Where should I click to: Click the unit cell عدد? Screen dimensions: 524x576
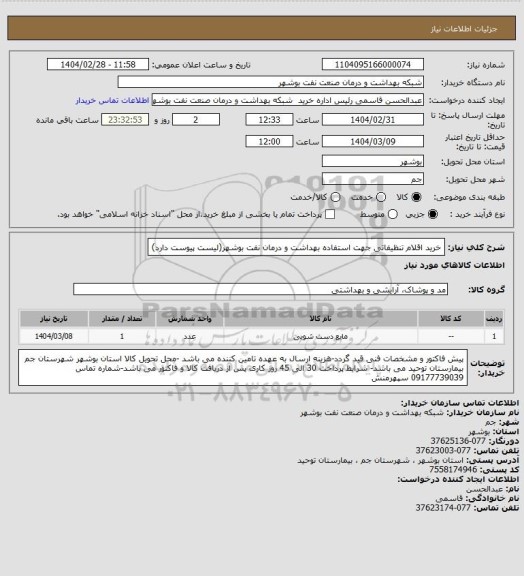coord(190,336)
